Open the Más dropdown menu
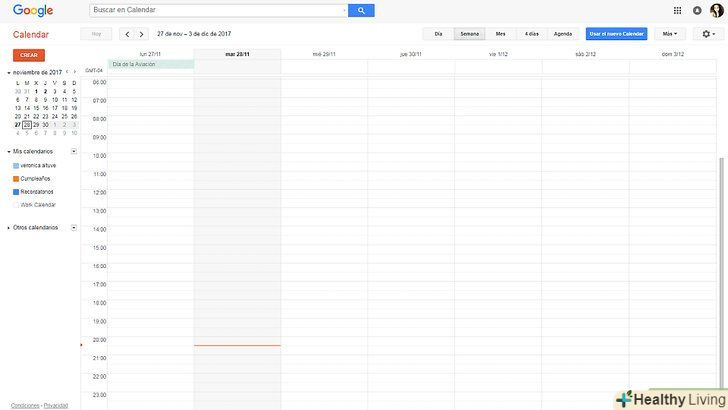 click(x=668, y=34)
